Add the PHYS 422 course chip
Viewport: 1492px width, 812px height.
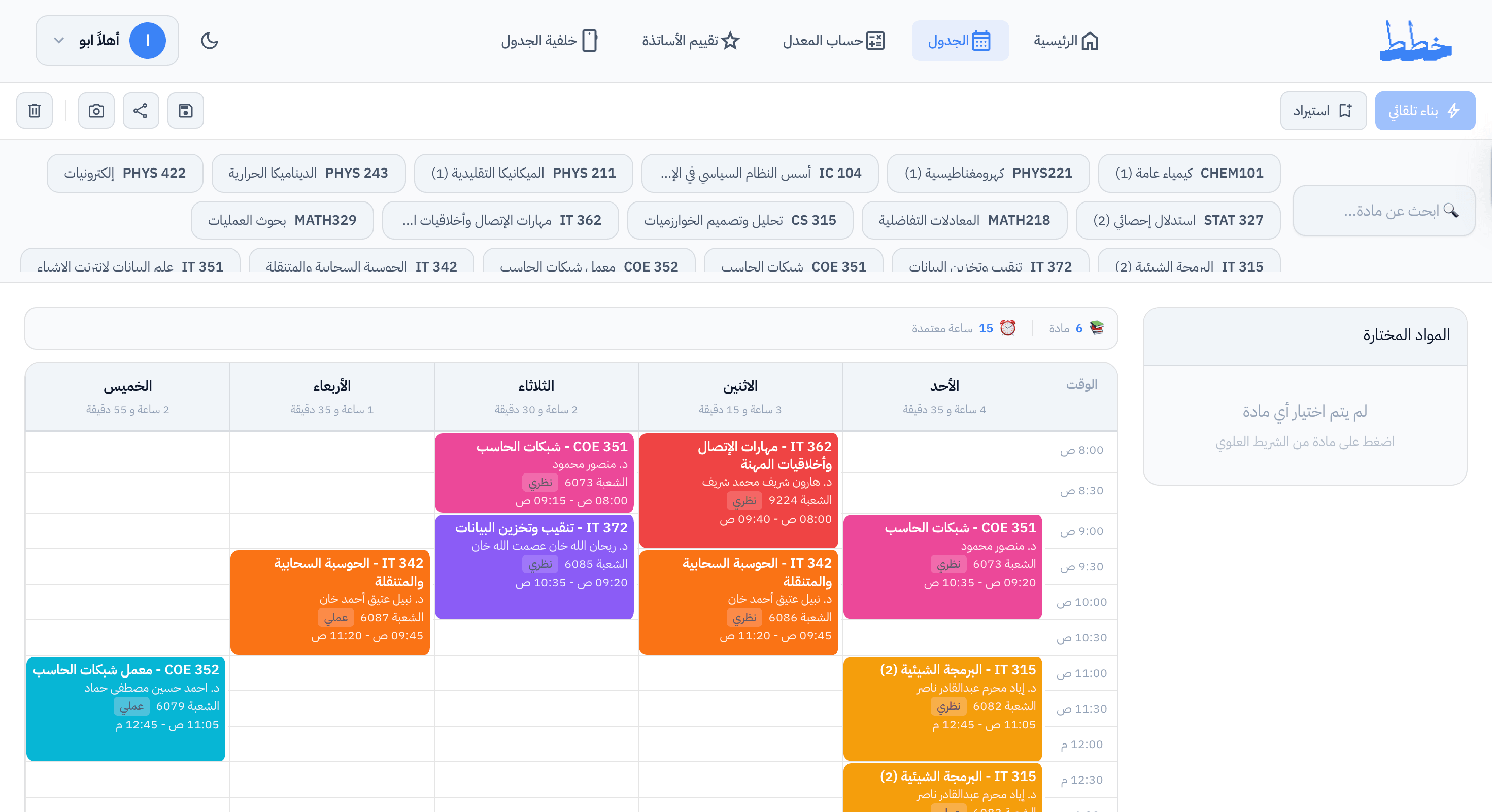pyautogui.click(x=124, y=173)
